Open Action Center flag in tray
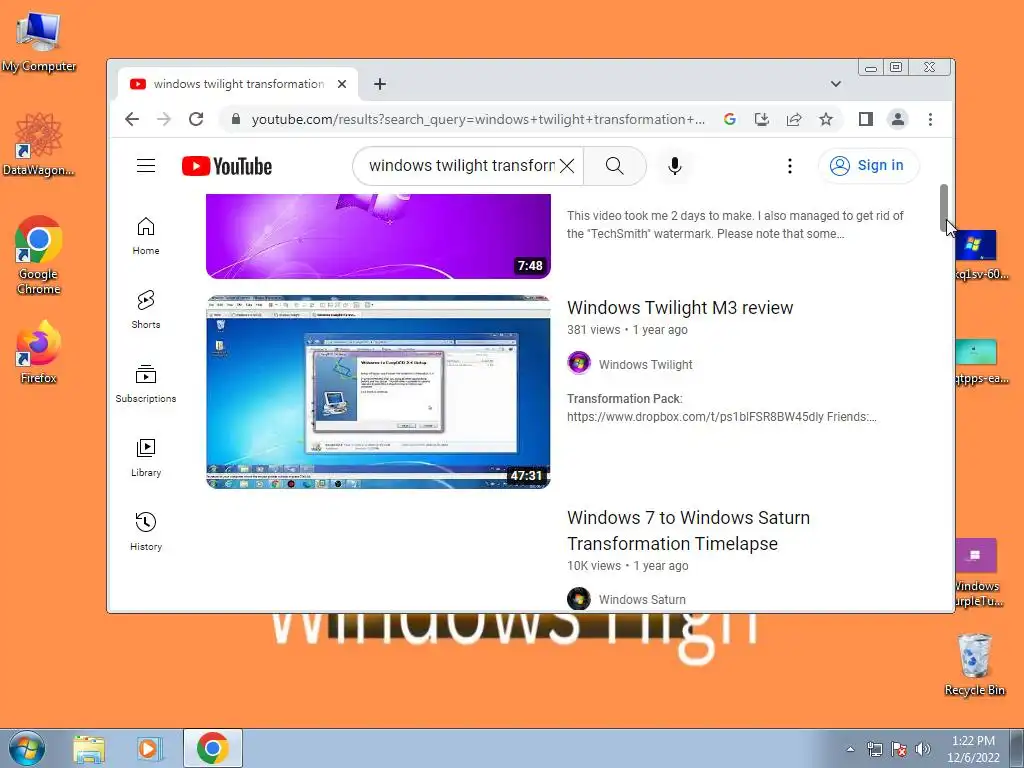This screenshot has width=1024, height=768. pos(899,749)
